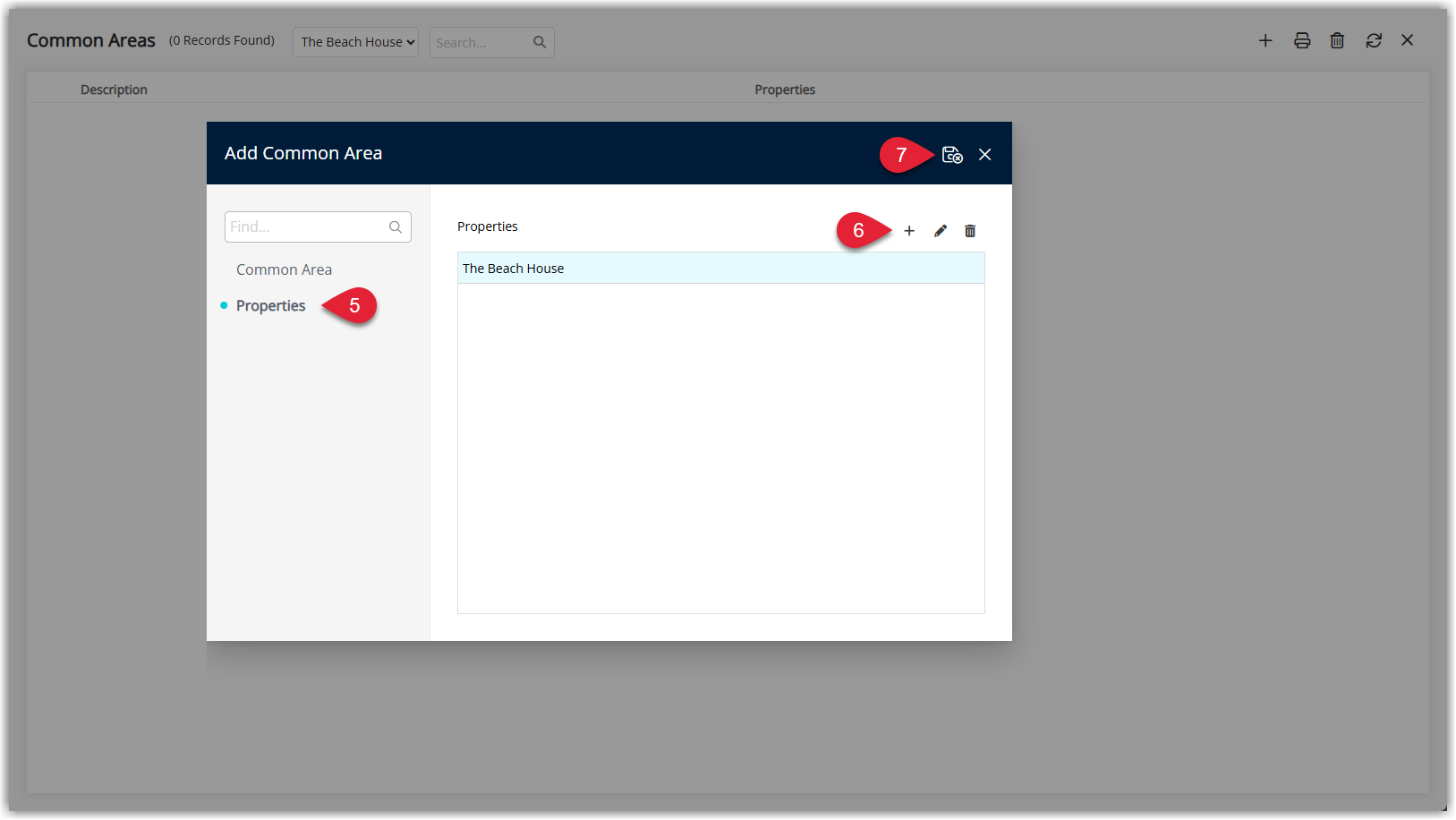Close the Add Common Area dialog
1456x820 pixels.
tap(985, 155)
